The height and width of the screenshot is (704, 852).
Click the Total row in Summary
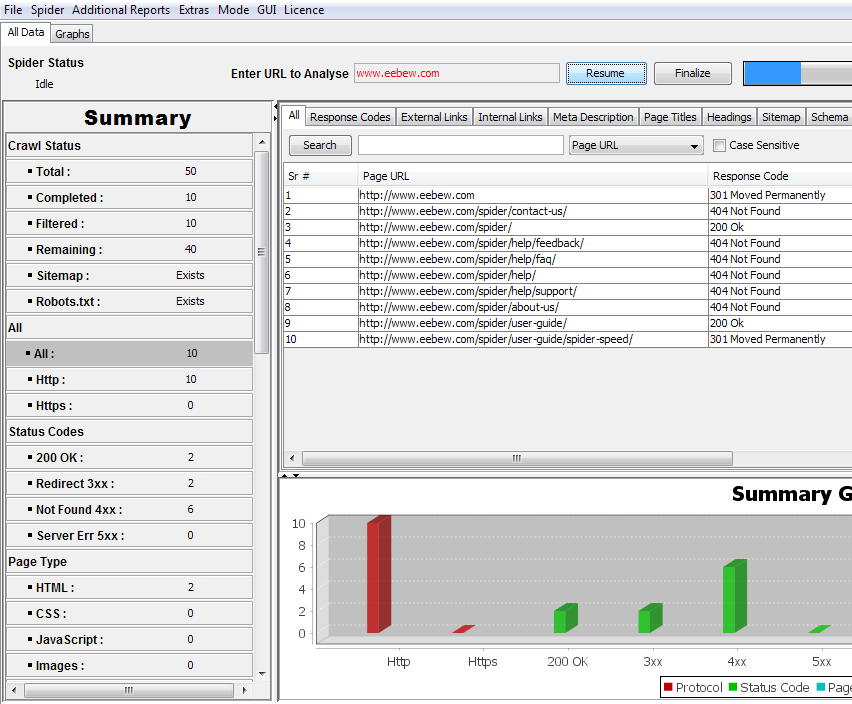click(x=129, y=172)
